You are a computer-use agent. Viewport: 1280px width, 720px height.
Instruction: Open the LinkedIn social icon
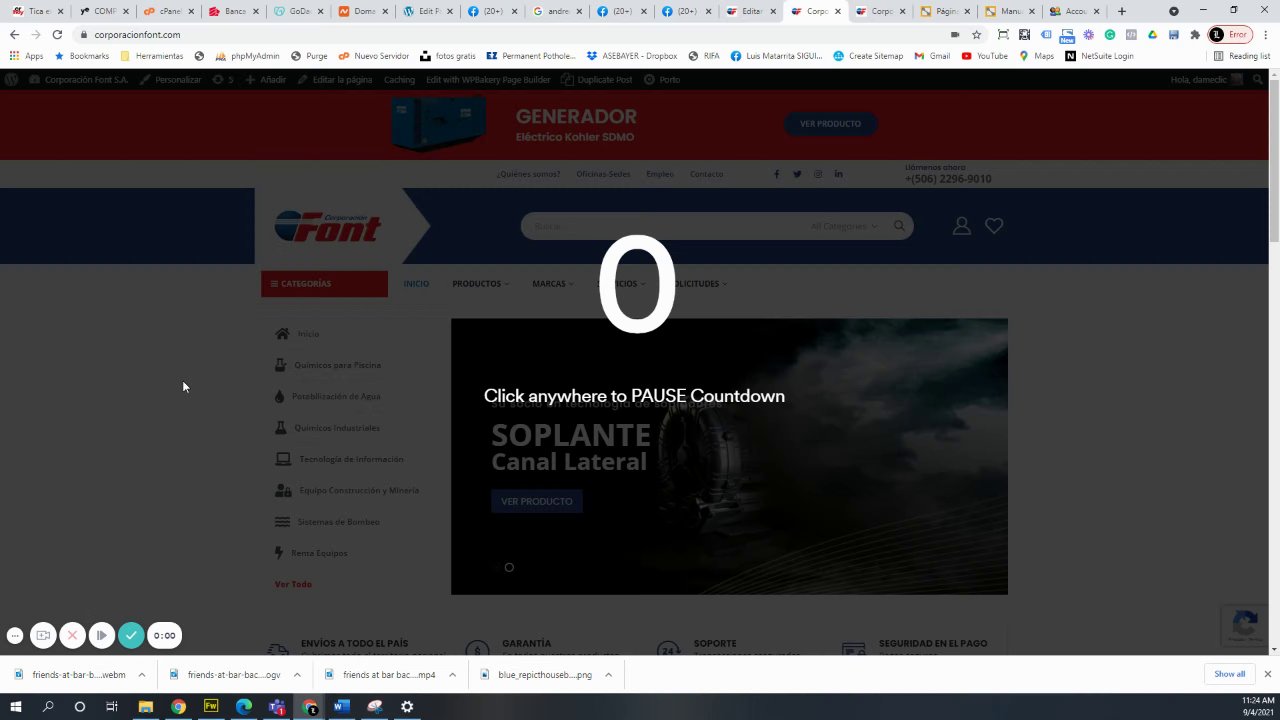tap(838, 174)
